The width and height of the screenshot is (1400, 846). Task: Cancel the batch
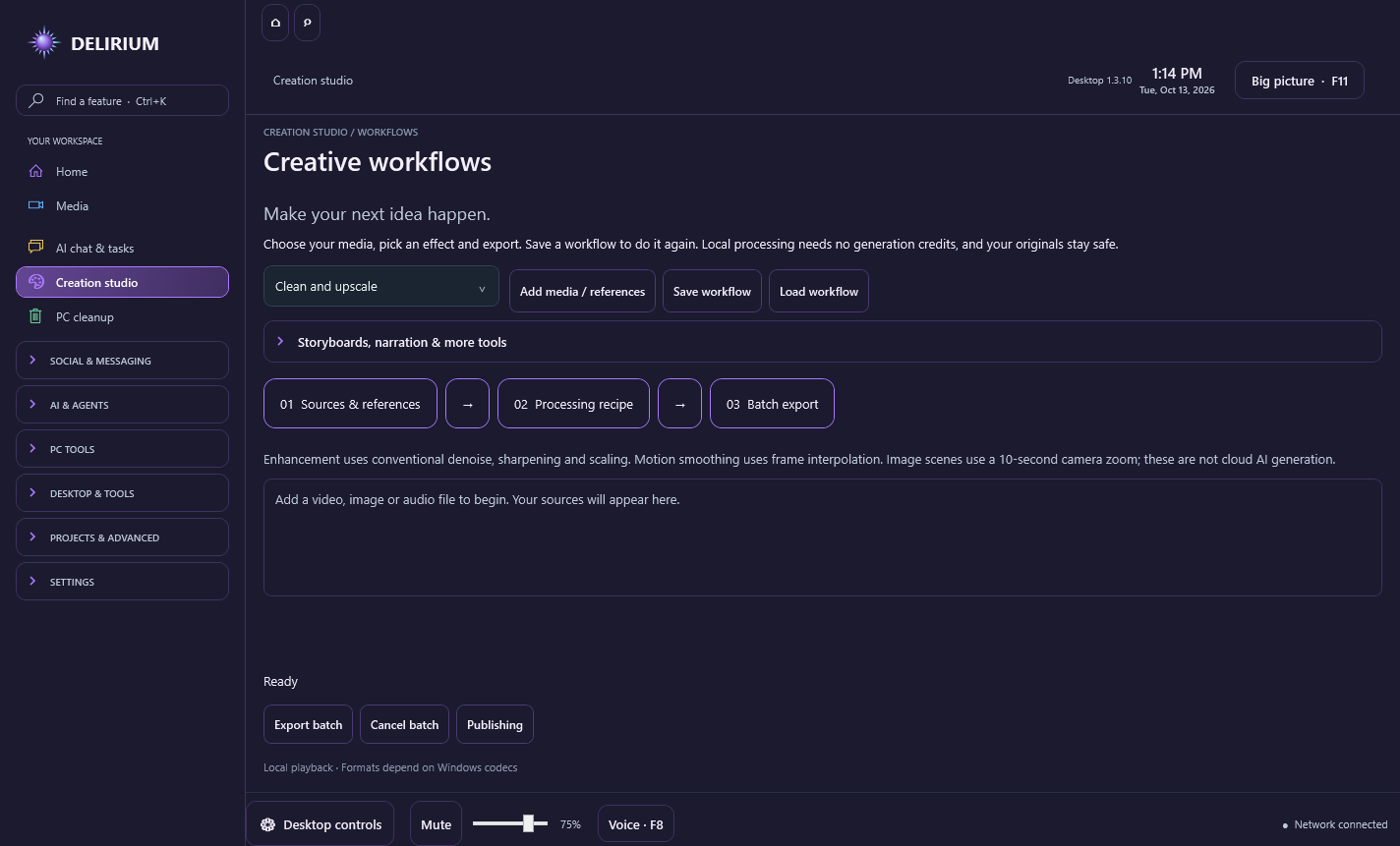[404, 724]
